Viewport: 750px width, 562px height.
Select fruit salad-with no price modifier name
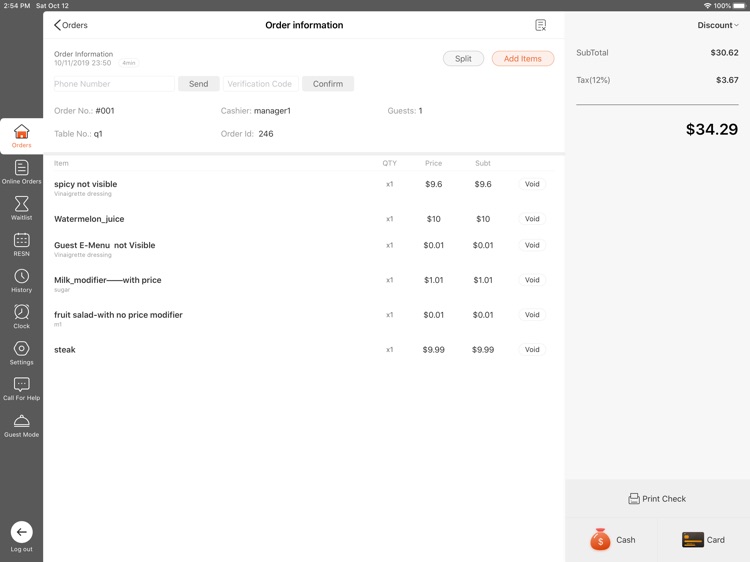click(118, 315)
